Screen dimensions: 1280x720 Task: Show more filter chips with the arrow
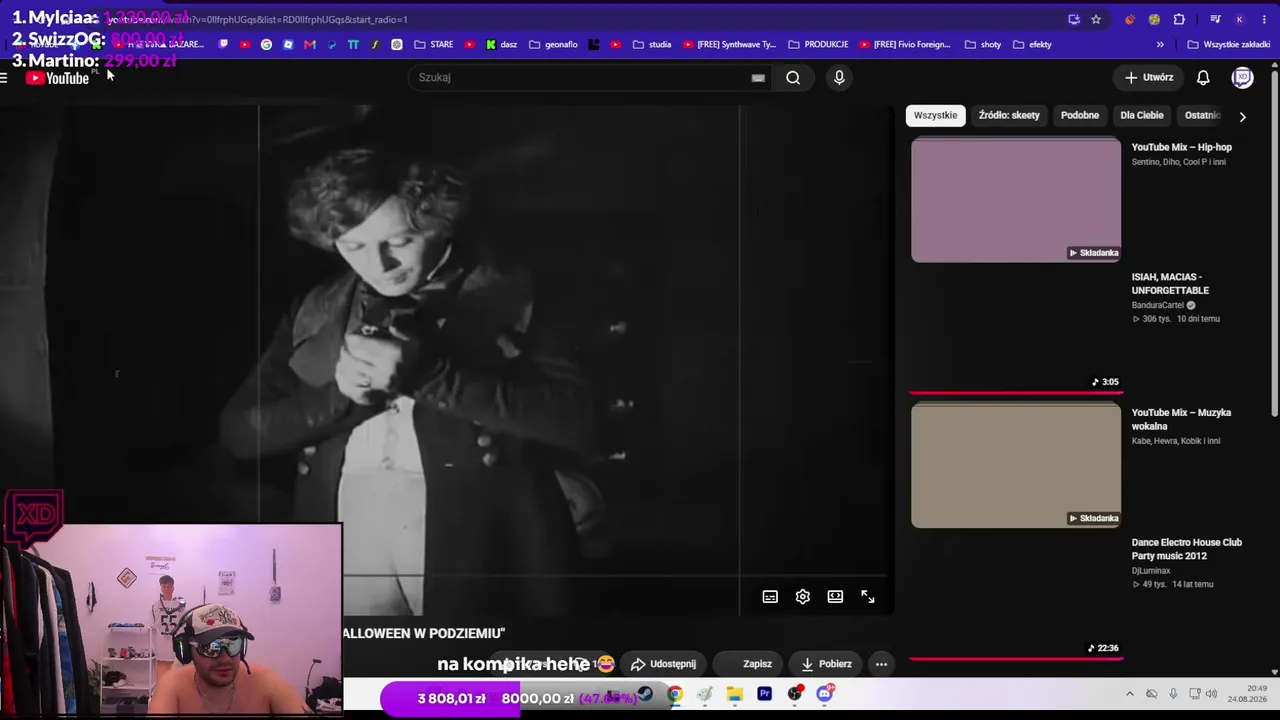click(x=1242, y=116)
